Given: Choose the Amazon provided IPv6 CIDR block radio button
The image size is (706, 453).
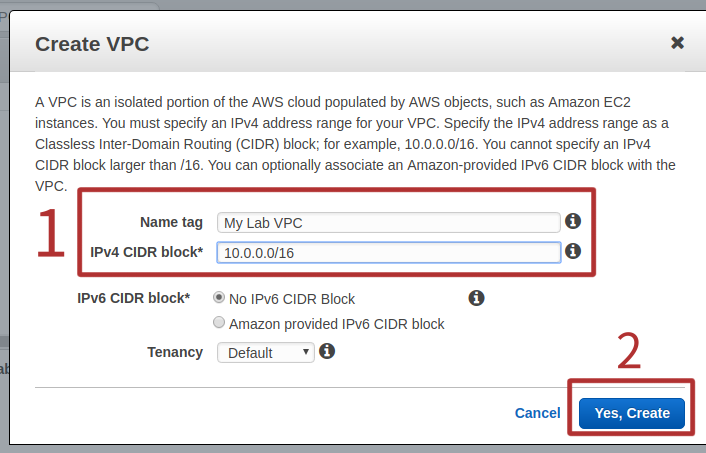Looking at the screenshot, I should tap(219, 323).
